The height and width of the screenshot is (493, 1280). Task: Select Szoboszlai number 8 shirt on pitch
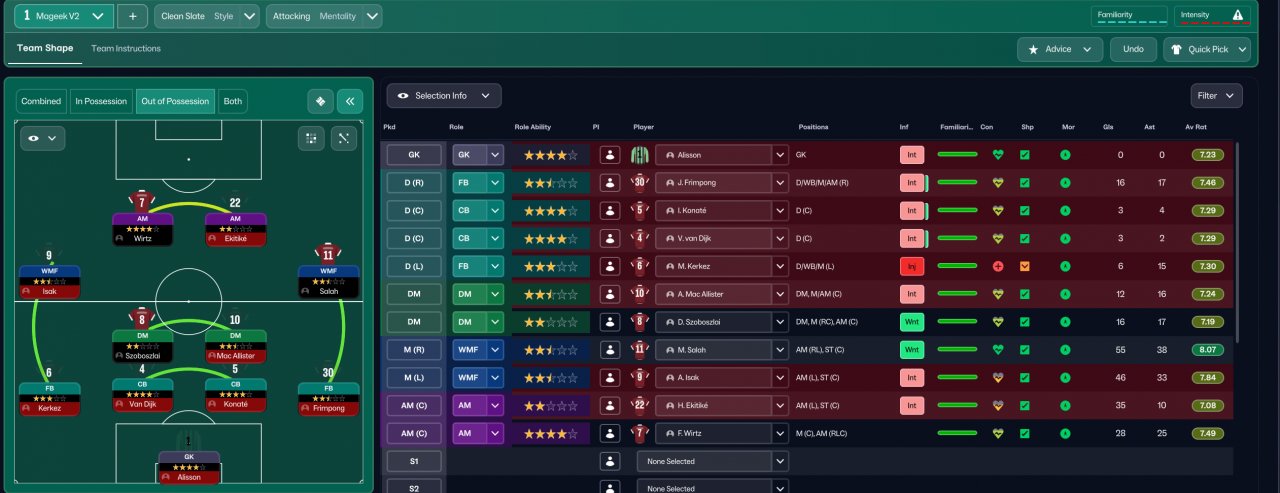(x=142, y=319)
